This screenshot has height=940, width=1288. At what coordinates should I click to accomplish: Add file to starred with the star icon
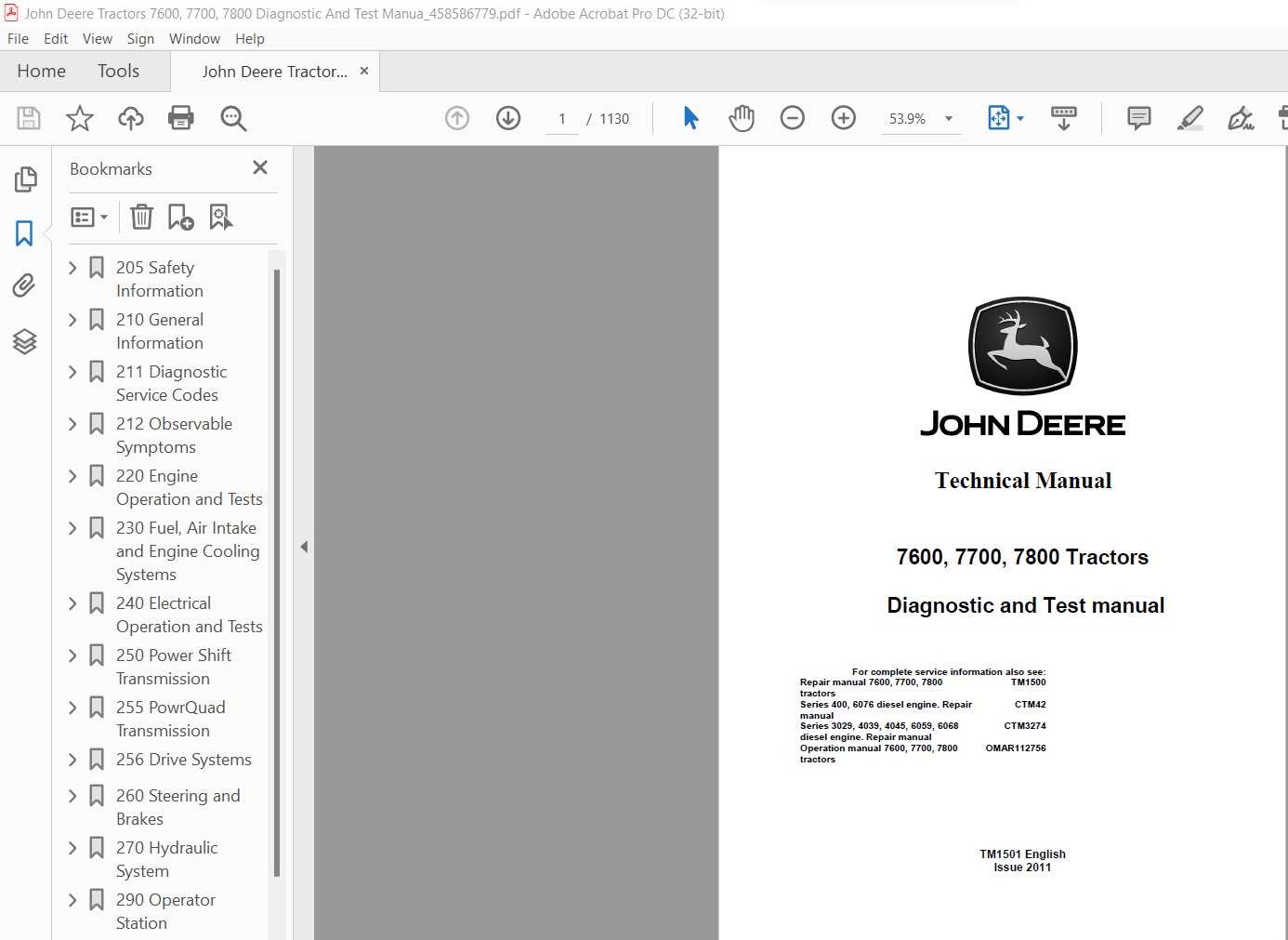[x=80, y=118]
